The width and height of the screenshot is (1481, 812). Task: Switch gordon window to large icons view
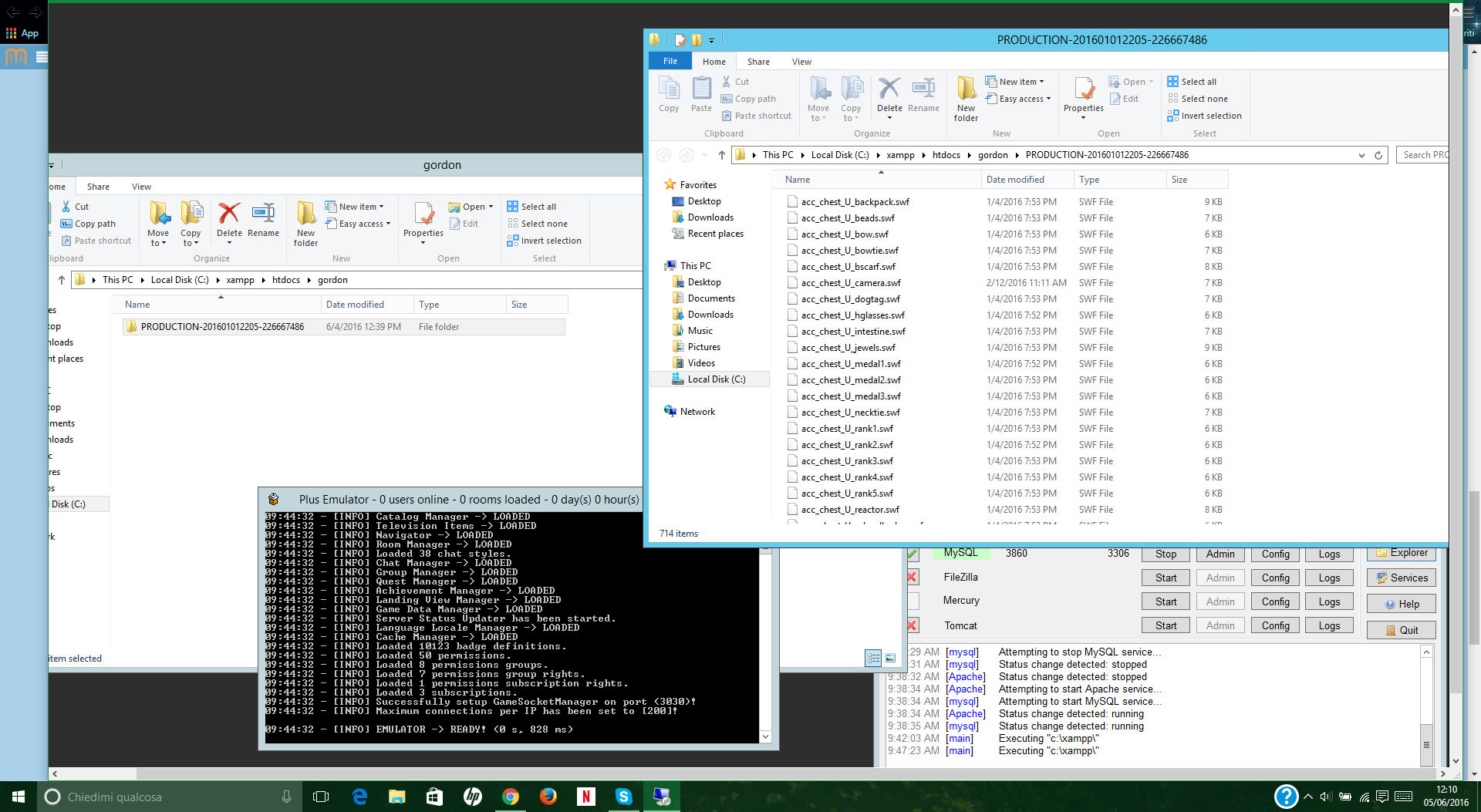point(890,658)
